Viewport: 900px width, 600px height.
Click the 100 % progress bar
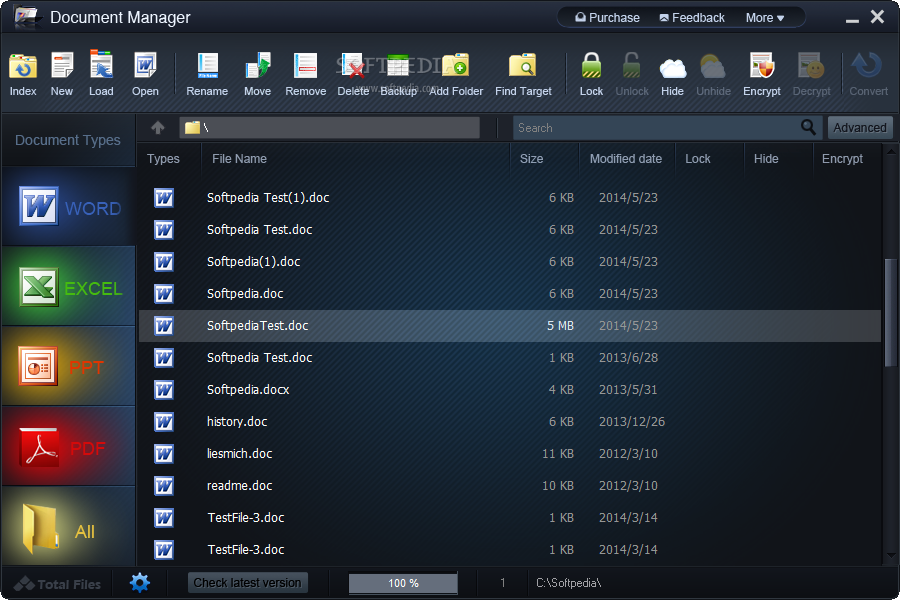coord(403,583)
